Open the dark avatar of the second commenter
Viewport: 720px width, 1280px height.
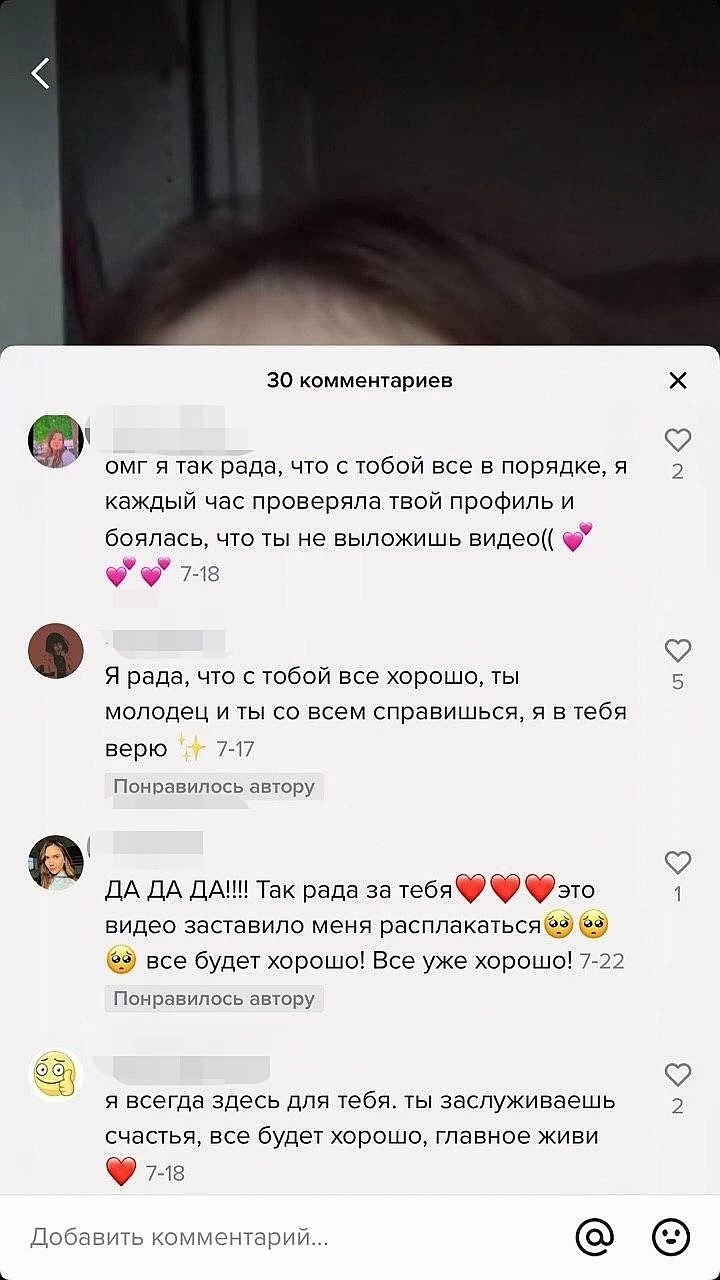pos(56,651)
